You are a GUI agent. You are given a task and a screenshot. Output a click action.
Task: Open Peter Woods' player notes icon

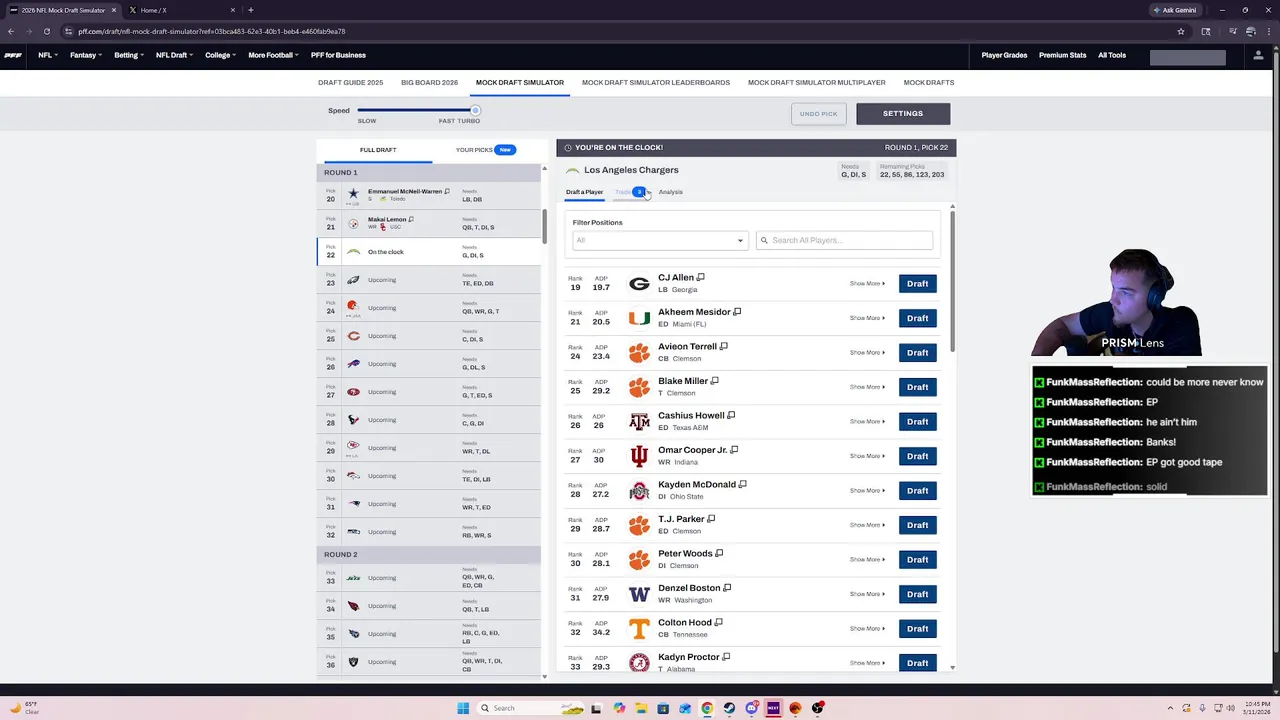point(719,553)
